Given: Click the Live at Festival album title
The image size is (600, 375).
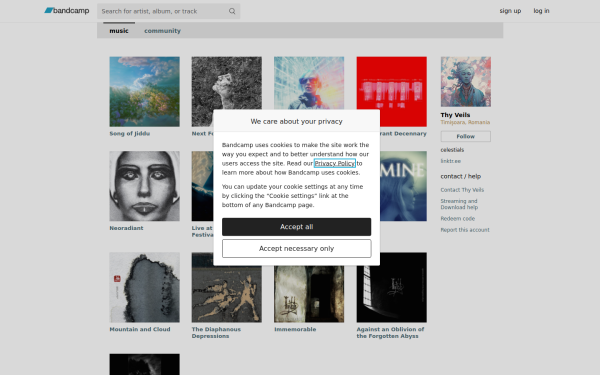Looking at the screenshot, I should tap(202, 231).
